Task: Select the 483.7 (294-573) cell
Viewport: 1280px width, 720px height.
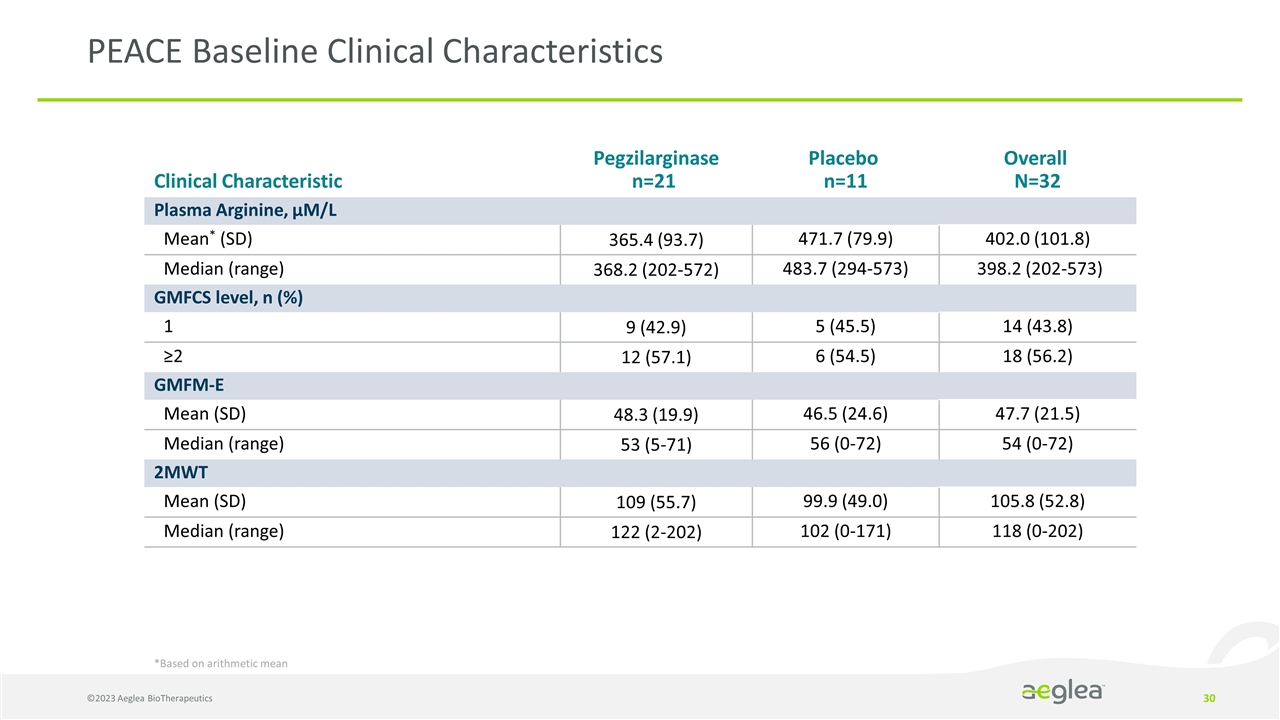Action: click(x=842, y=268)
